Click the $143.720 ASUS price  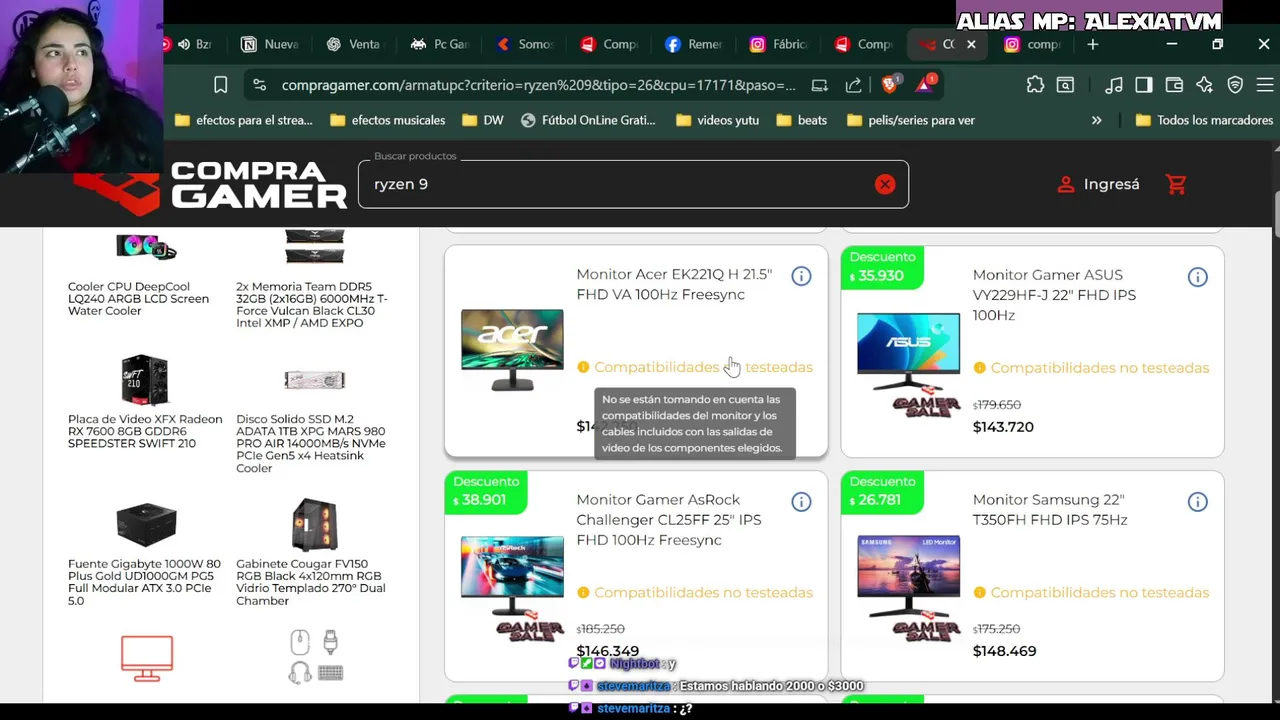[1003, 427]
